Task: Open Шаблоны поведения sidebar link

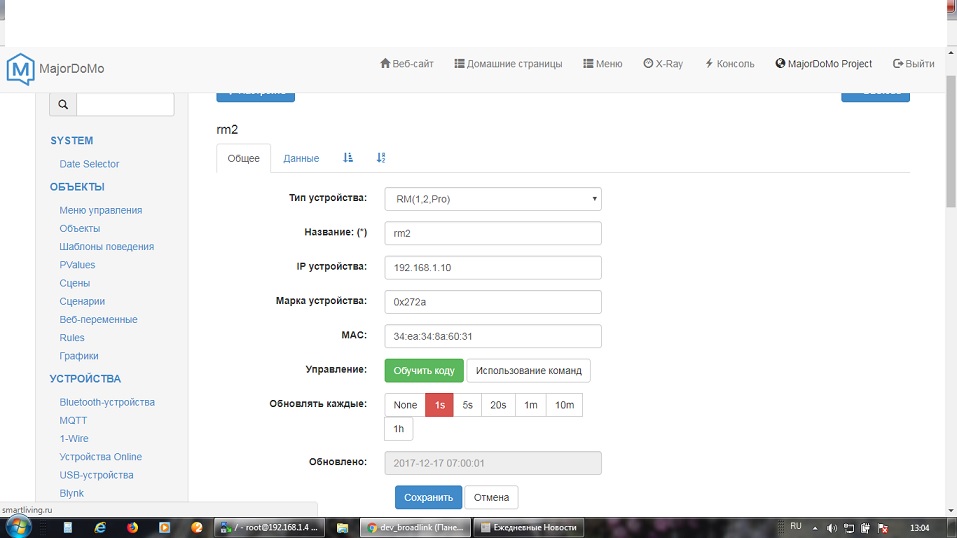Action: (x=107, y=247)
